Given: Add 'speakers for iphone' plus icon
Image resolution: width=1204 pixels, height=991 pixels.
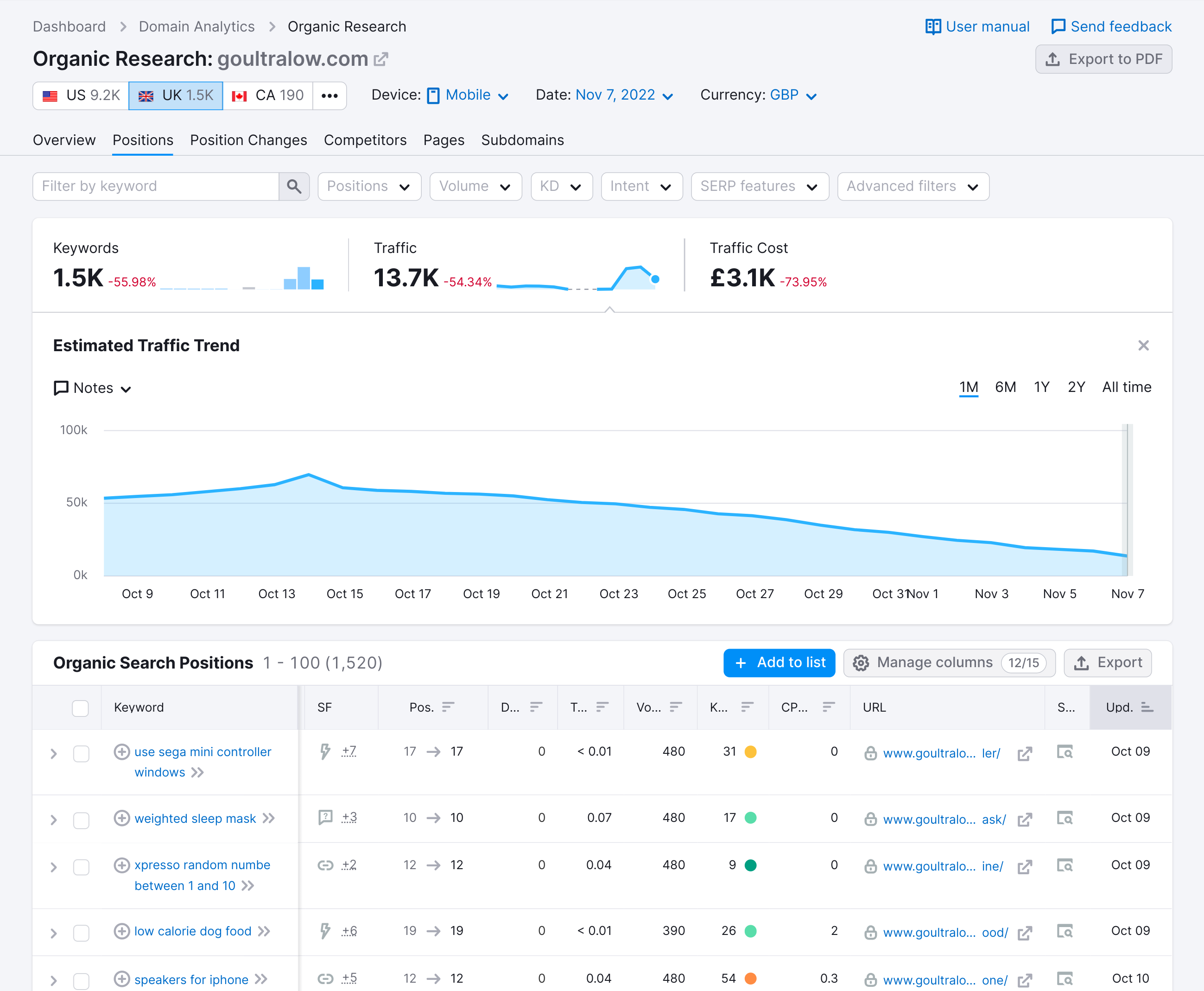Looking at the screenshot, I should (121, 979).
